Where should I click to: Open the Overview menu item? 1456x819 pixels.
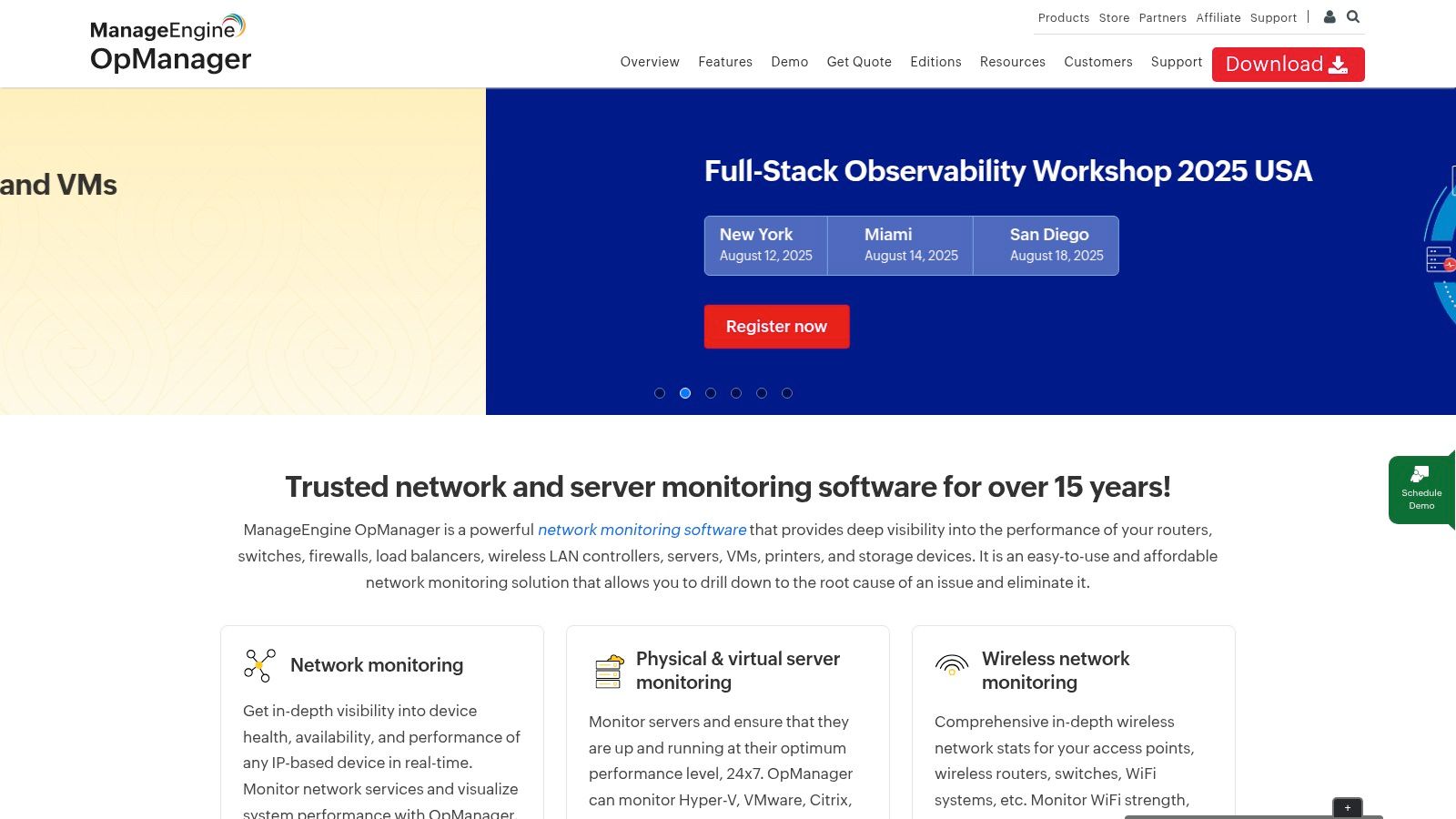[650, 62]
